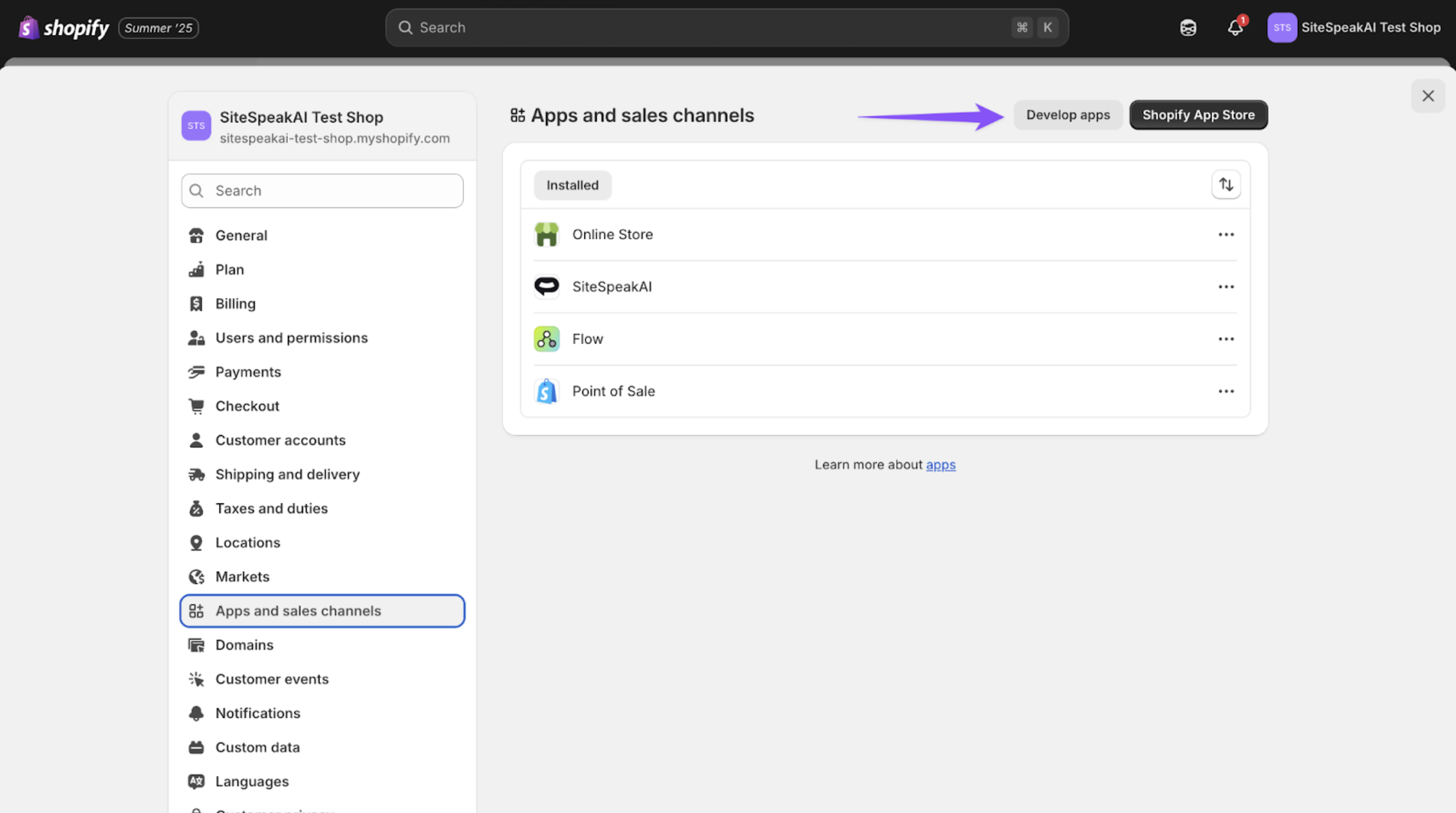
Task: Click the SiteSpeakAI app icon
Action: 546,287
